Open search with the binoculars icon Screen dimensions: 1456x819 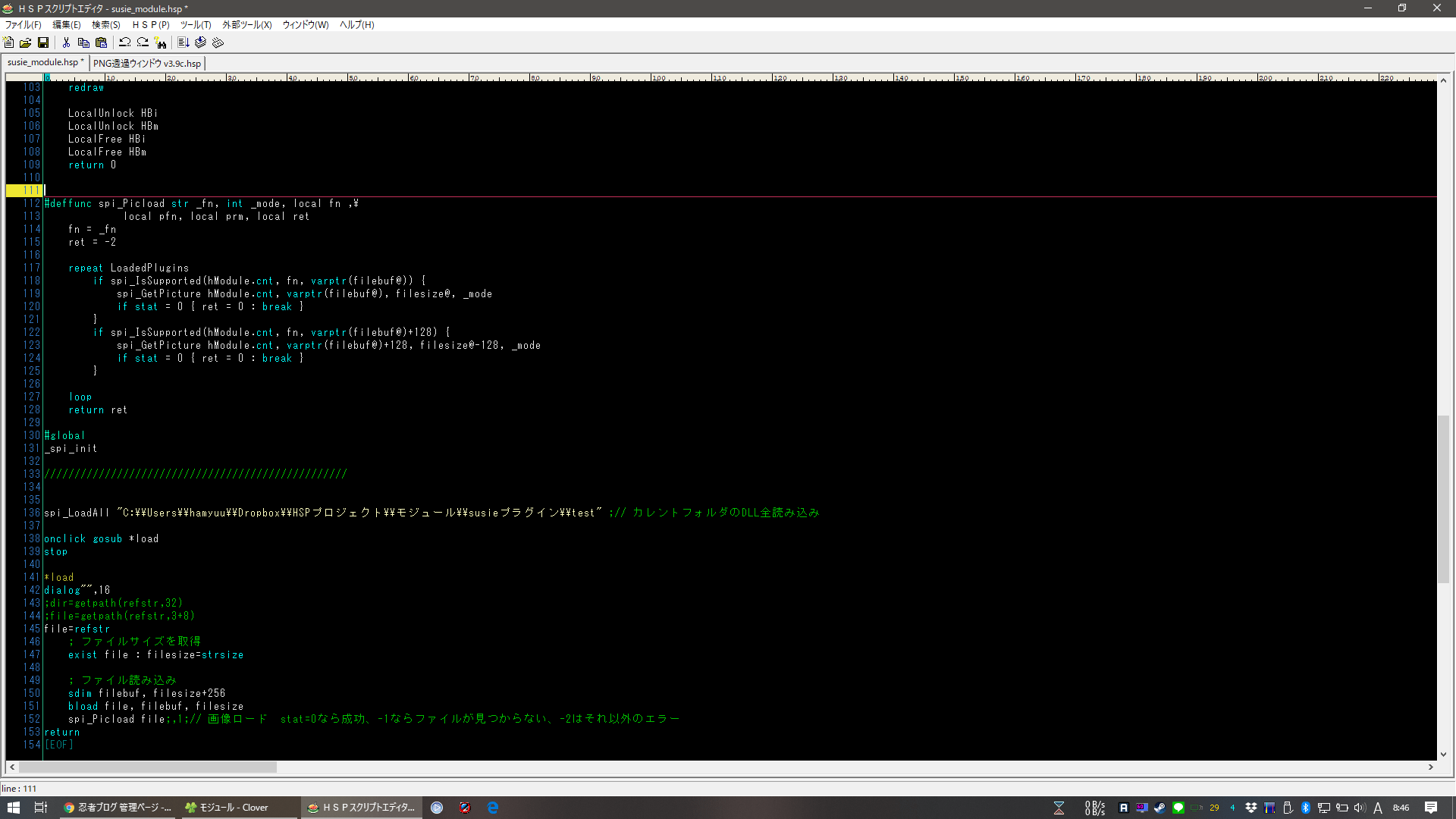pyautogui.click(x=160, y=42)
